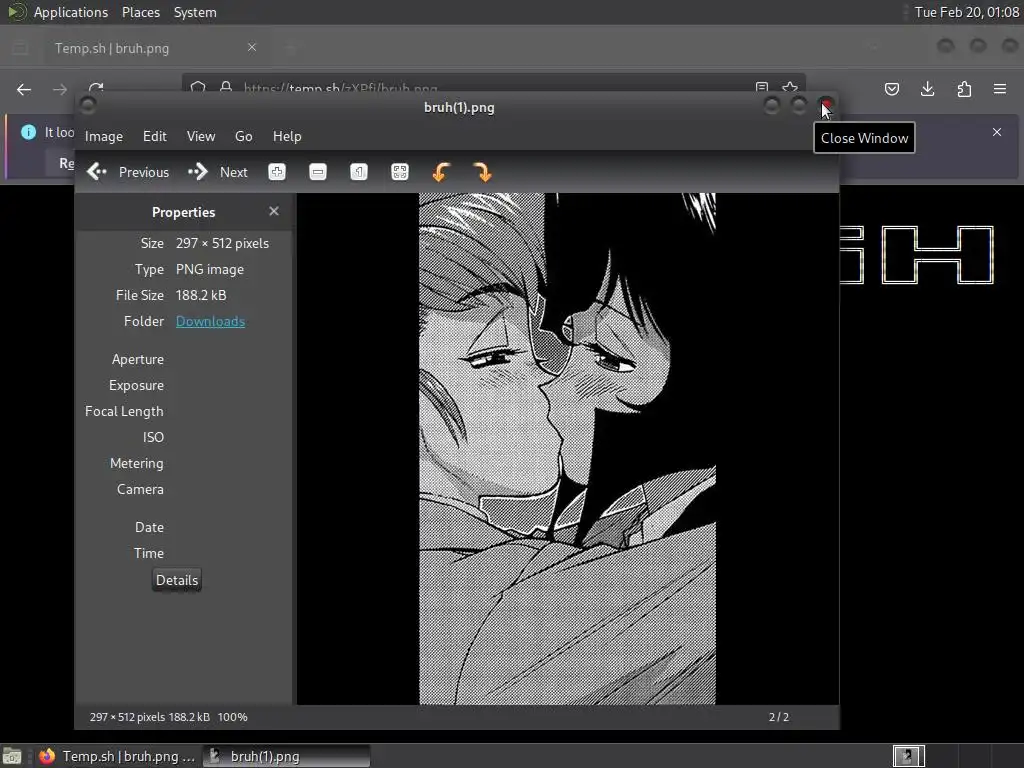Image resolution: width=1024 pixels, height=768 pixels.
Task: Click Firefox back arrow button
Action: 24,89
